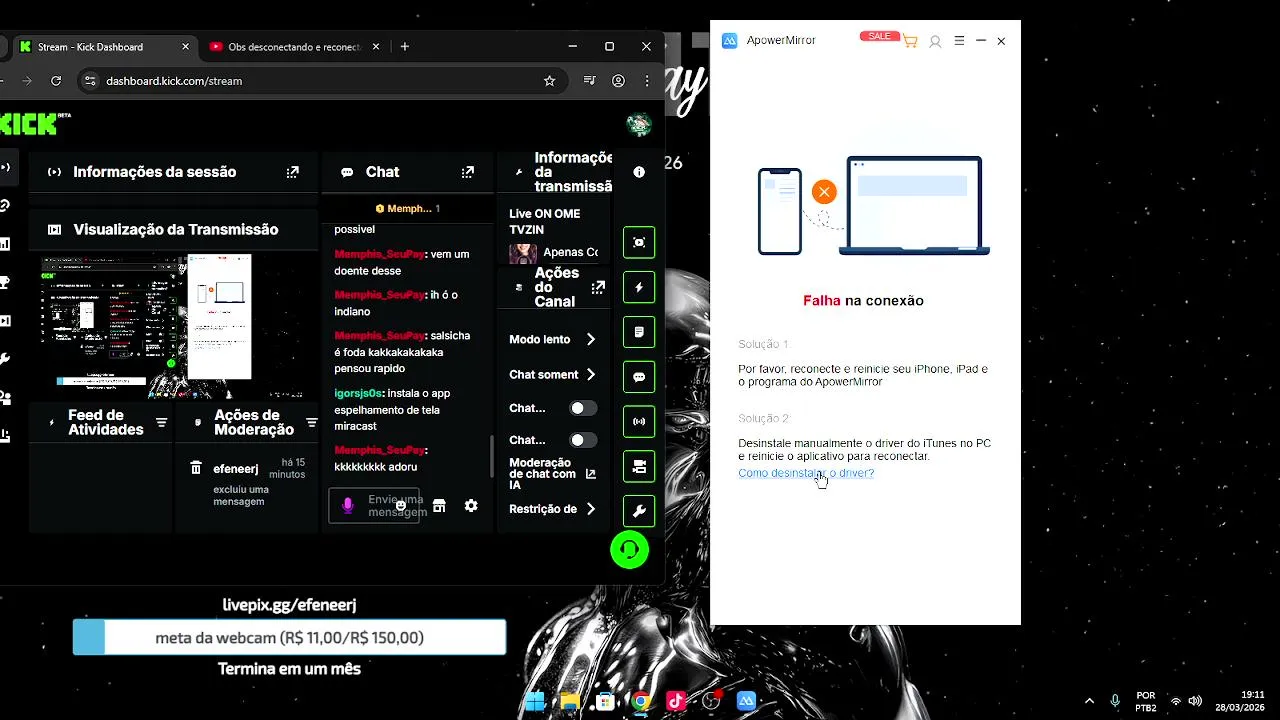Viewport: 1280px width, 720px height.
Task: Click the green-bordered wrench button in Kick's right sidebar
Action: 639,511
